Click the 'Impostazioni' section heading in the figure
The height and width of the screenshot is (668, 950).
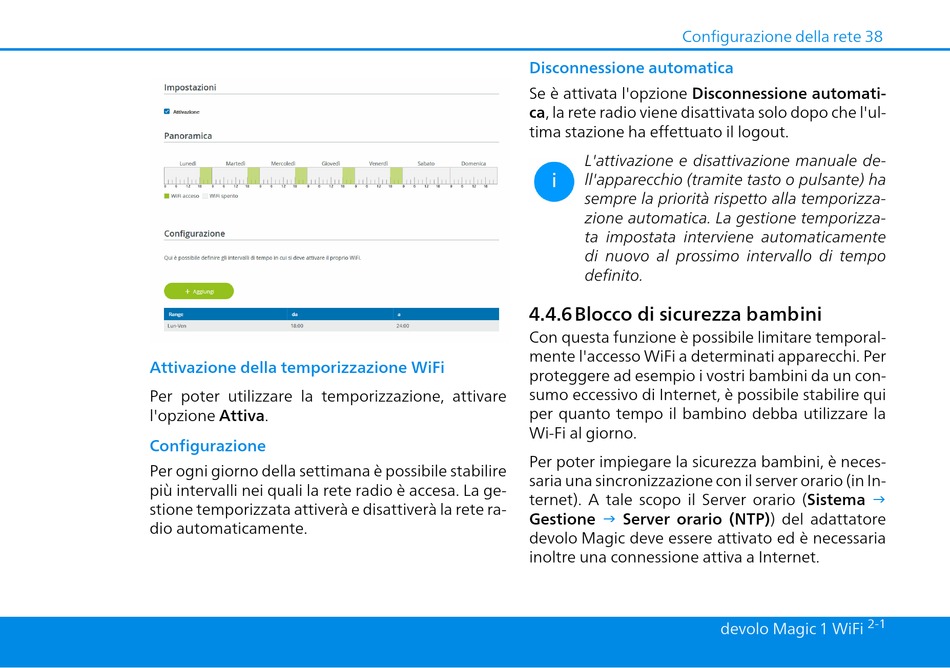[190, 87]
